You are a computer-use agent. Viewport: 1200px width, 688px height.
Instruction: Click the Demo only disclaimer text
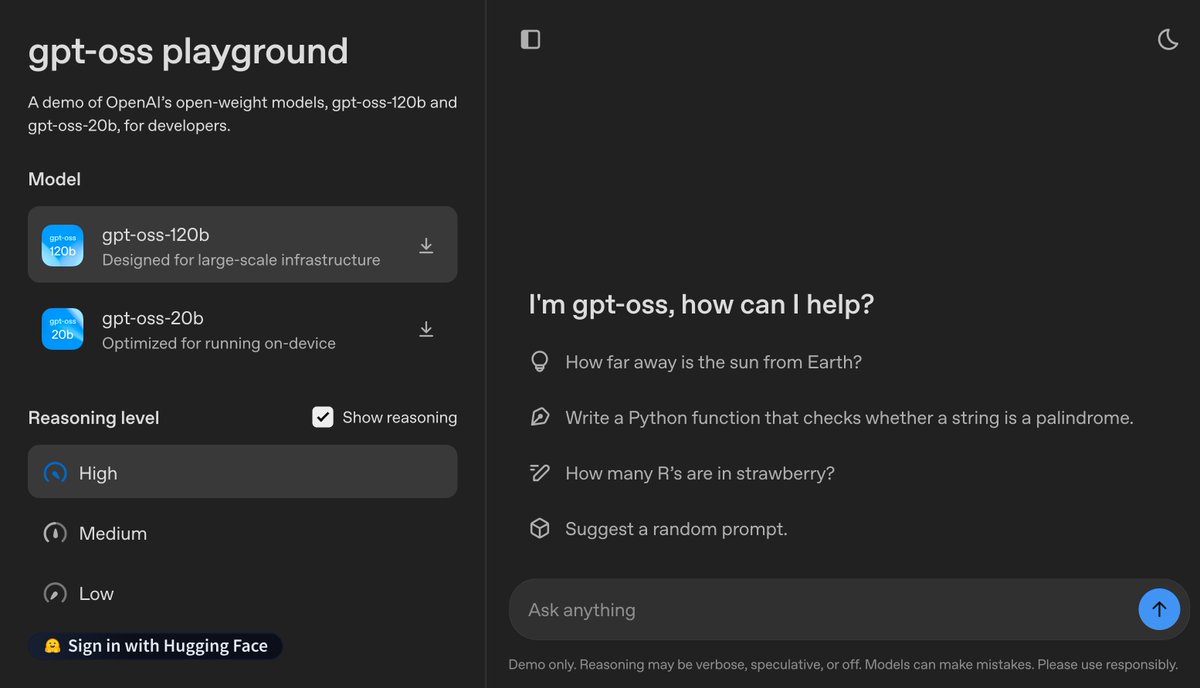tap(843, 664)
